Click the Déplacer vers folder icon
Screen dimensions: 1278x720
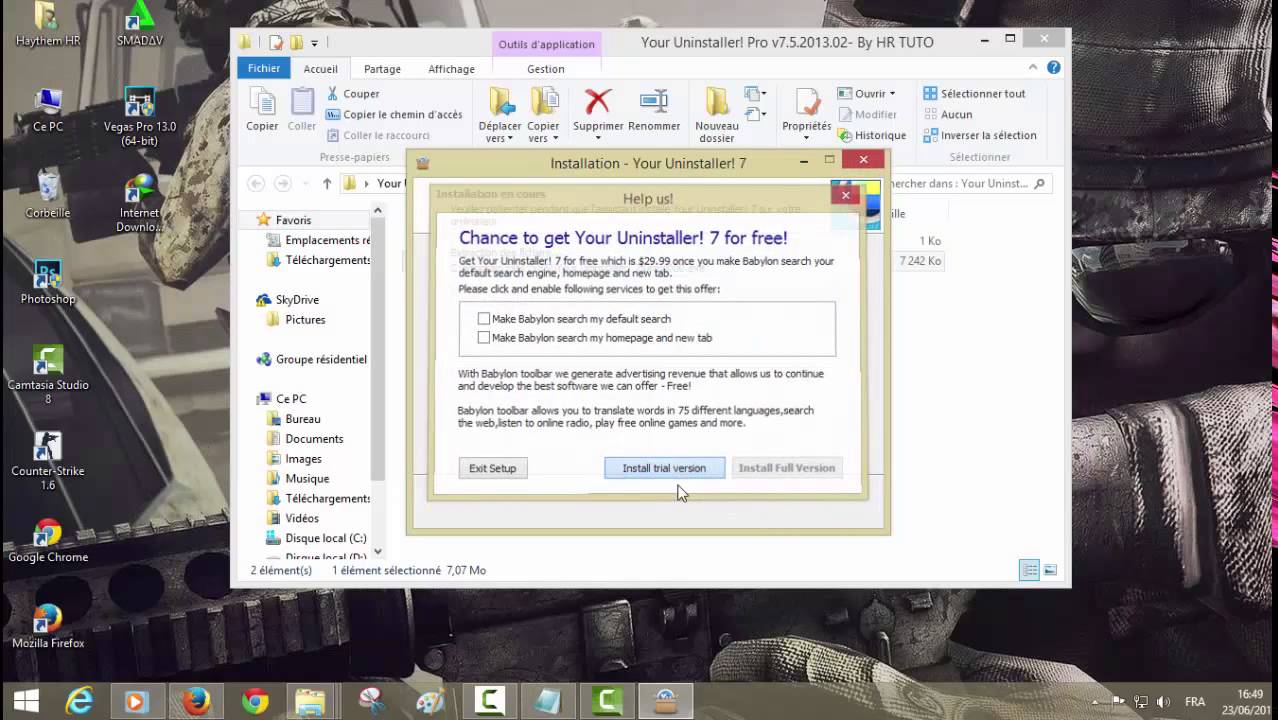click(500, 102)
